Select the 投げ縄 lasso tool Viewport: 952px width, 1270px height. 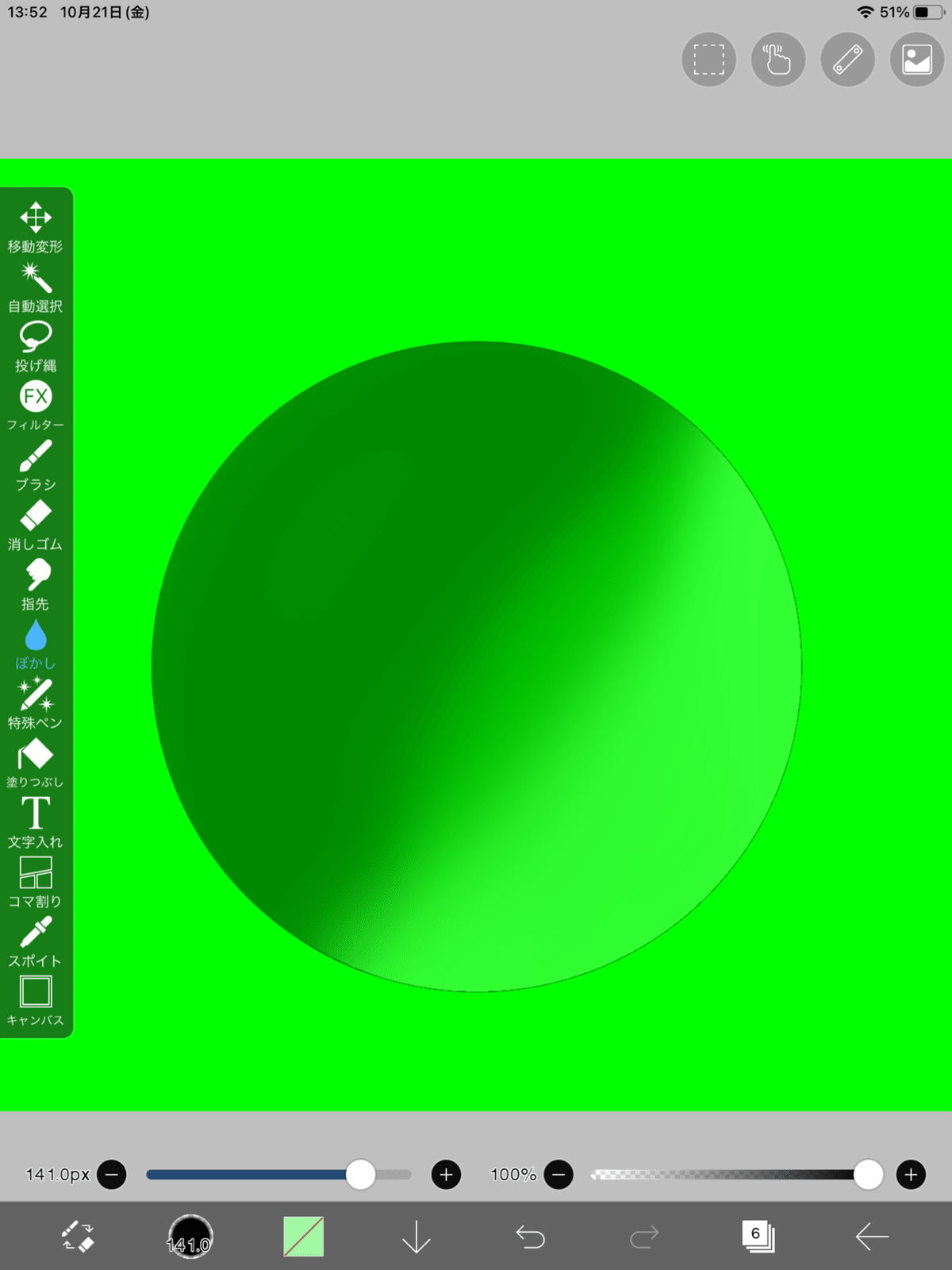[36, 347]
